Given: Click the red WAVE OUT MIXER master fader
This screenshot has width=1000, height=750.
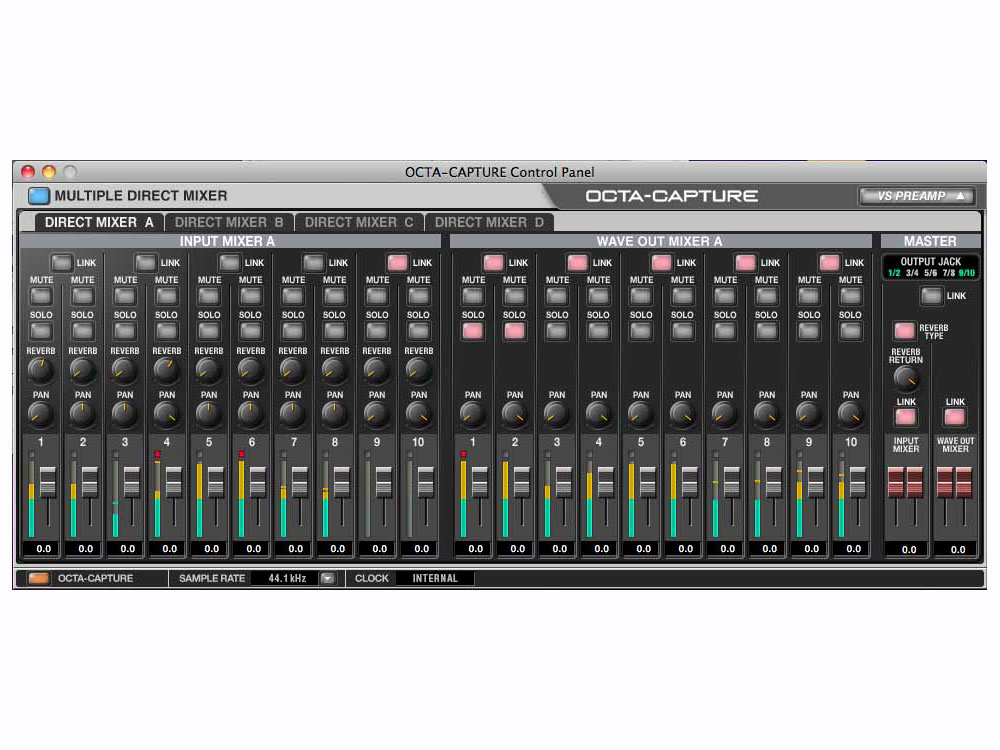Looking at the screenshot, I should click(955, 482).
